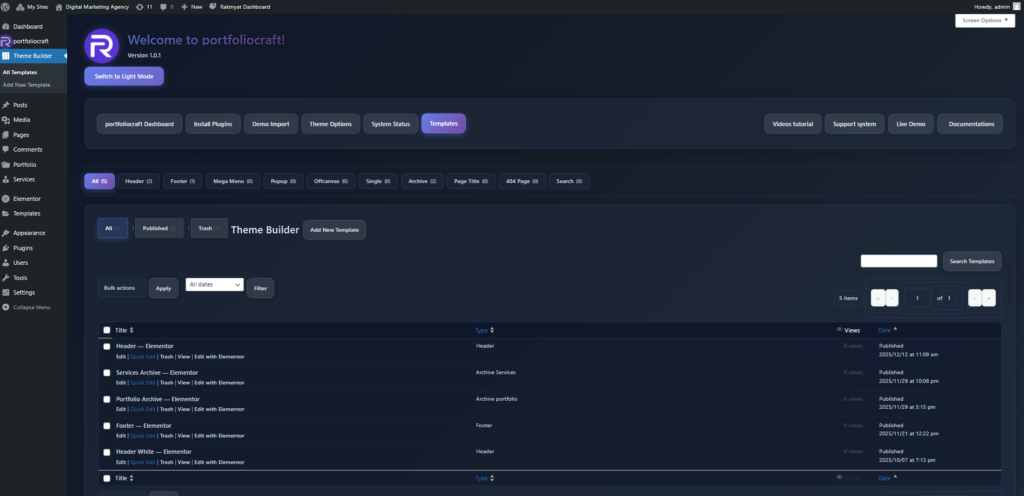Viewport: 1024px width, 496px height.
Task: Click the portfoliocraft round logo
Action: click(x=101, y=47)
